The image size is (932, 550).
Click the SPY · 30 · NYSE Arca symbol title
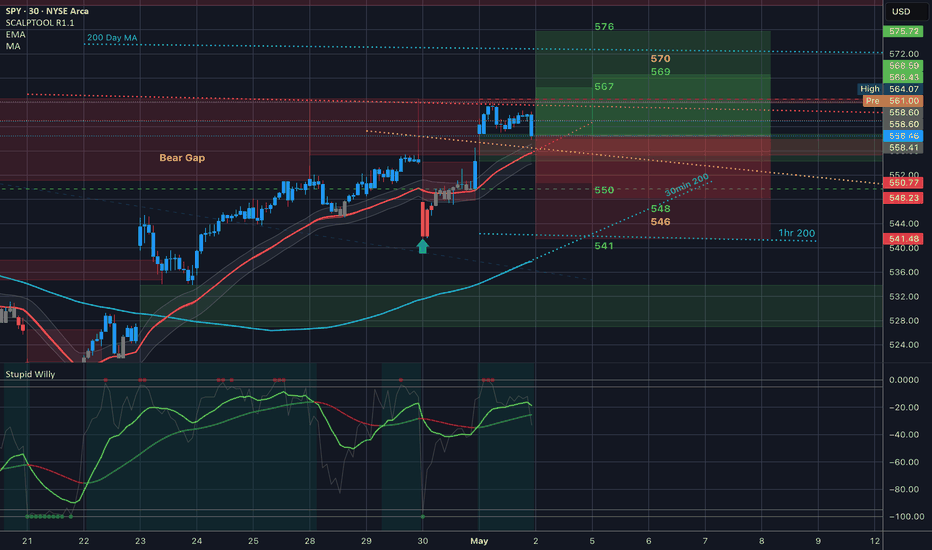click(47, 11)
